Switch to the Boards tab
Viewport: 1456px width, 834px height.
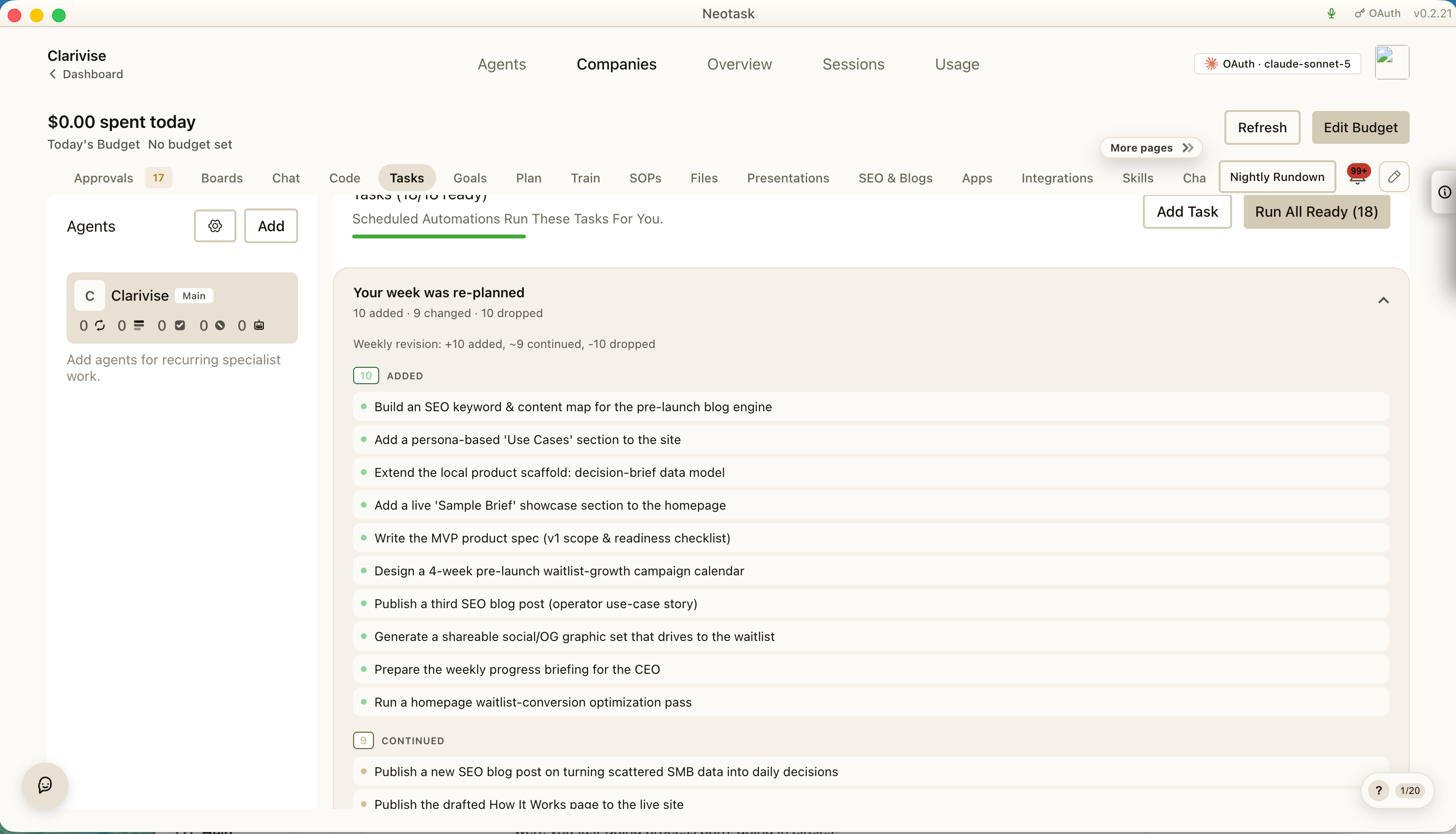click(x=221, y=178)
